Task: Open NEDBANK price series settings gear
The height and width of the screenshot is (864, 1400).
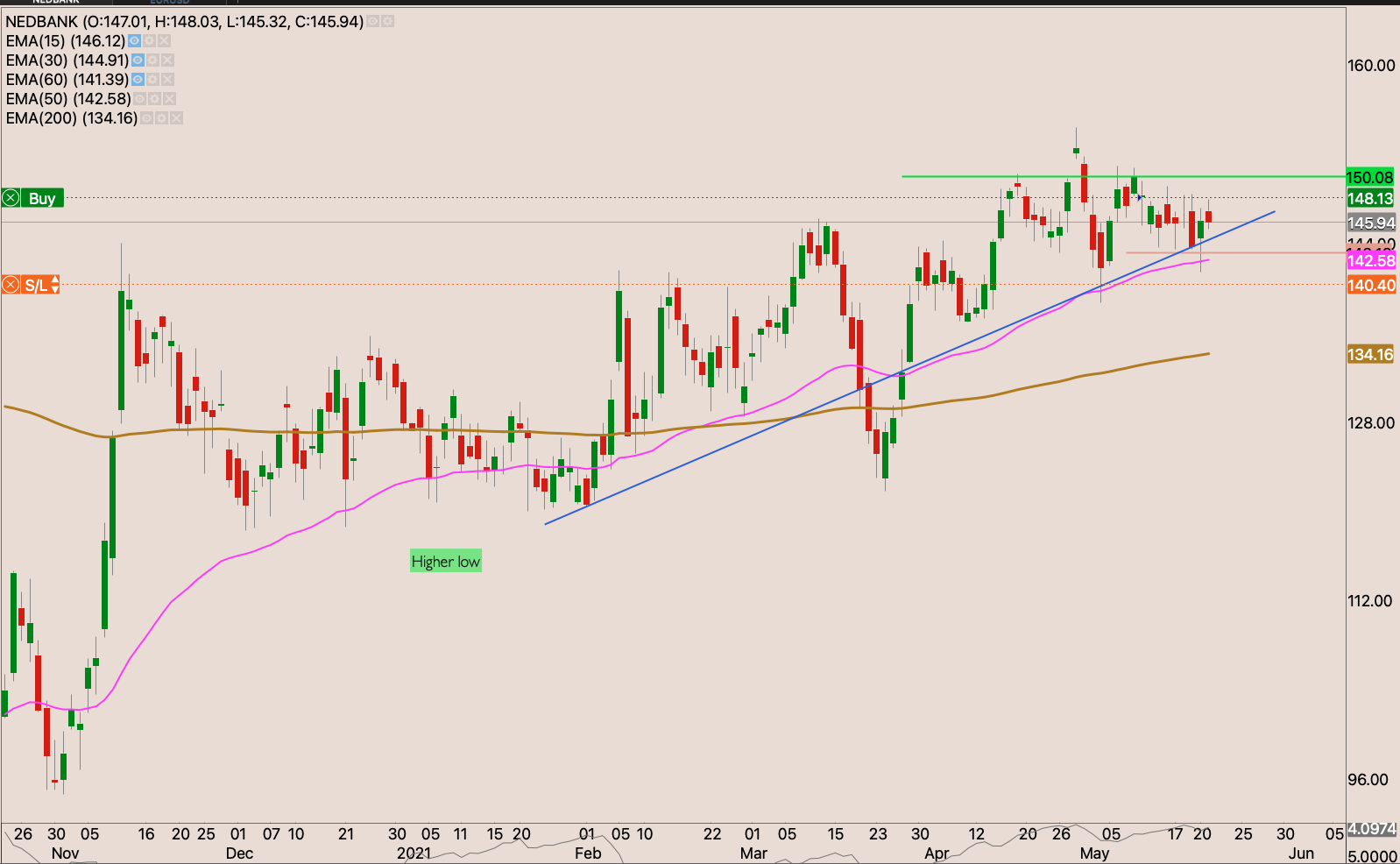Action: [x=387, y=21]
